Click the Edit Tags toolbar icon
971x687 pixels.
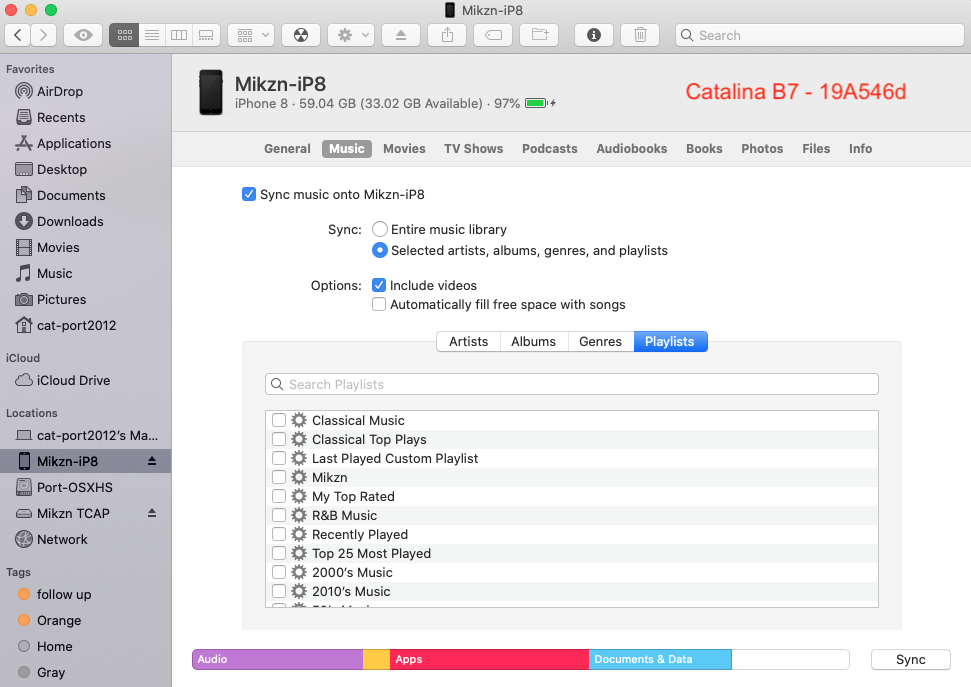click(493, 35)
